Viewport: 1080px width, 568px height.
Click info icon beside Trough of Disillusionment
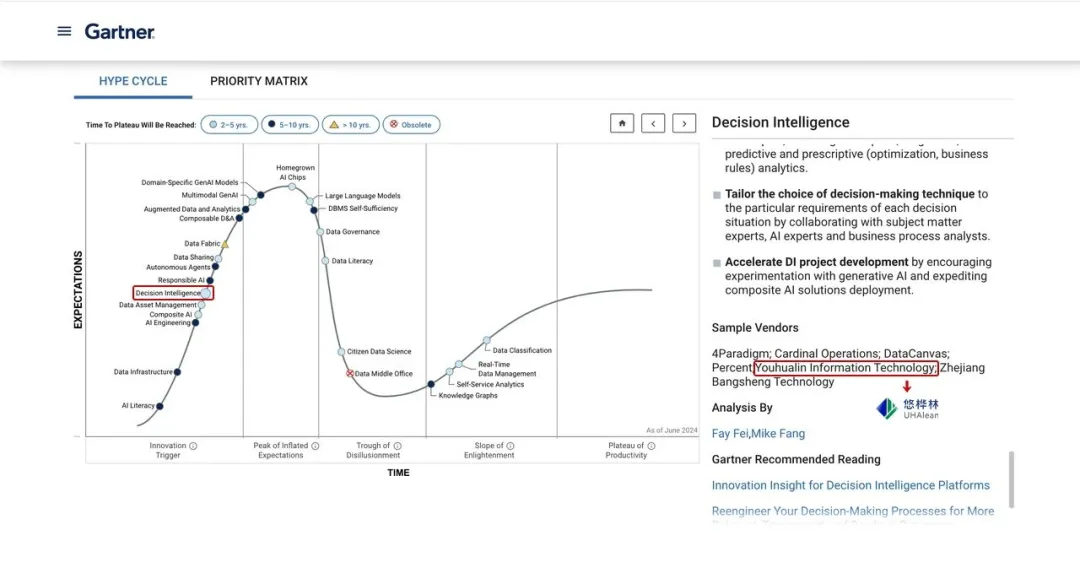coord(397,446)
